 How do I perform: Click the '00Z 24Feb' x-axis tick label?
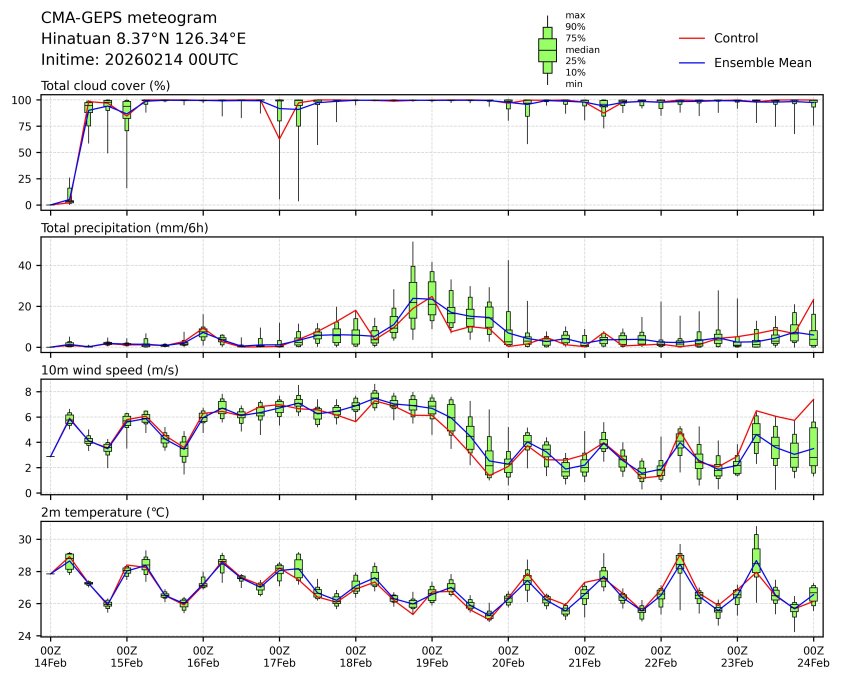pos(813,656)
